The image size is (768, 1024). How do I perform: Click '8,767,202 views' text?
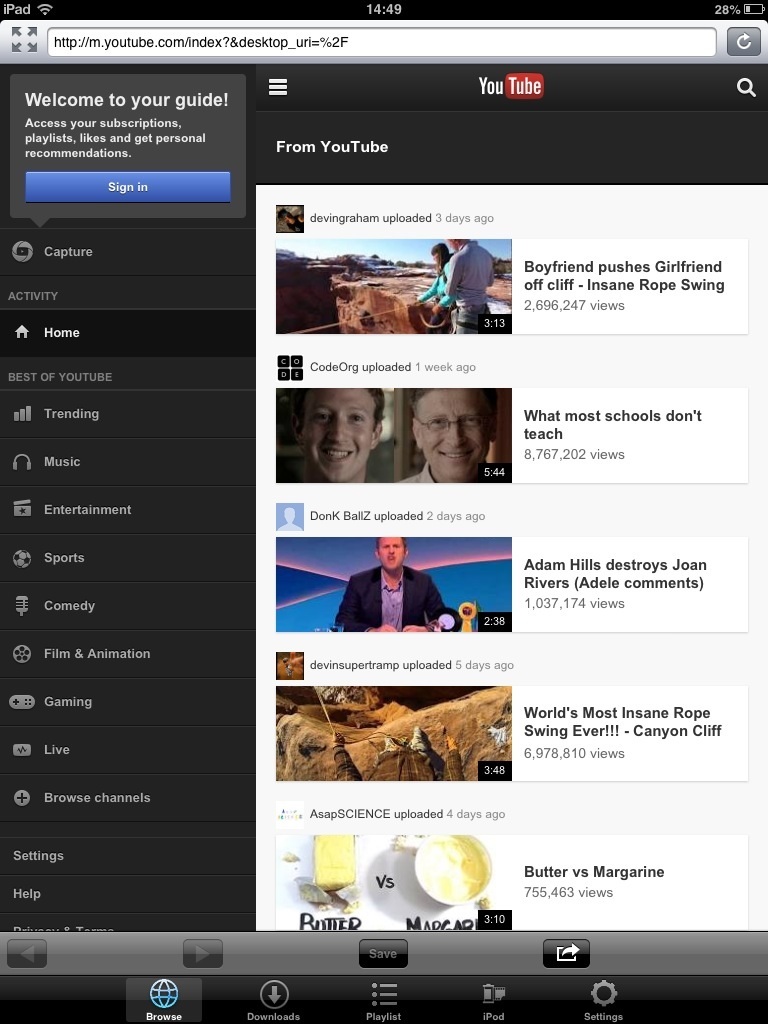pos(574,455)
